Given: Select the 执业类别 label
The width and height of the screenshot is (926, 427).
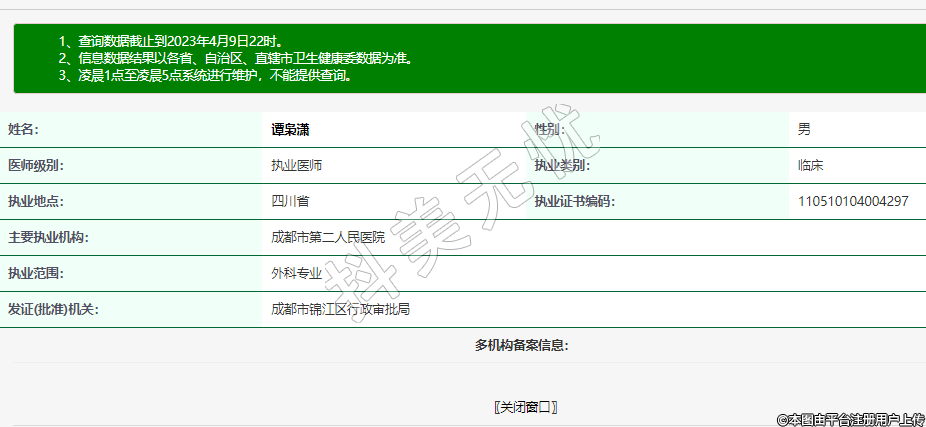Looking at the screenshot, I should coord(562,166).
